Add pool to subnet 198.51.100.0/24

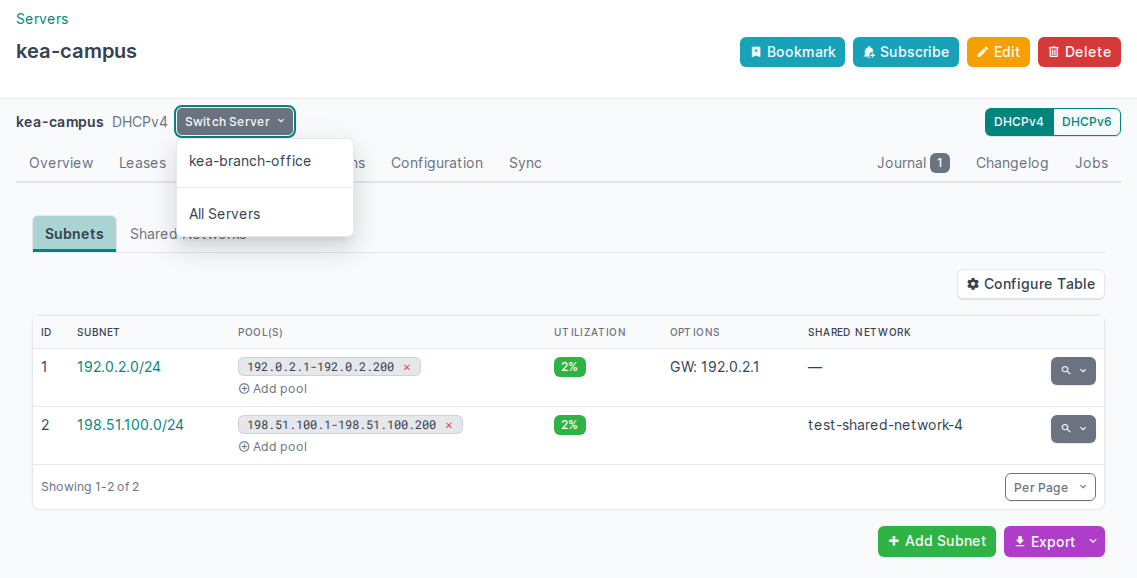pyautogui.click(x=273, y=447)
